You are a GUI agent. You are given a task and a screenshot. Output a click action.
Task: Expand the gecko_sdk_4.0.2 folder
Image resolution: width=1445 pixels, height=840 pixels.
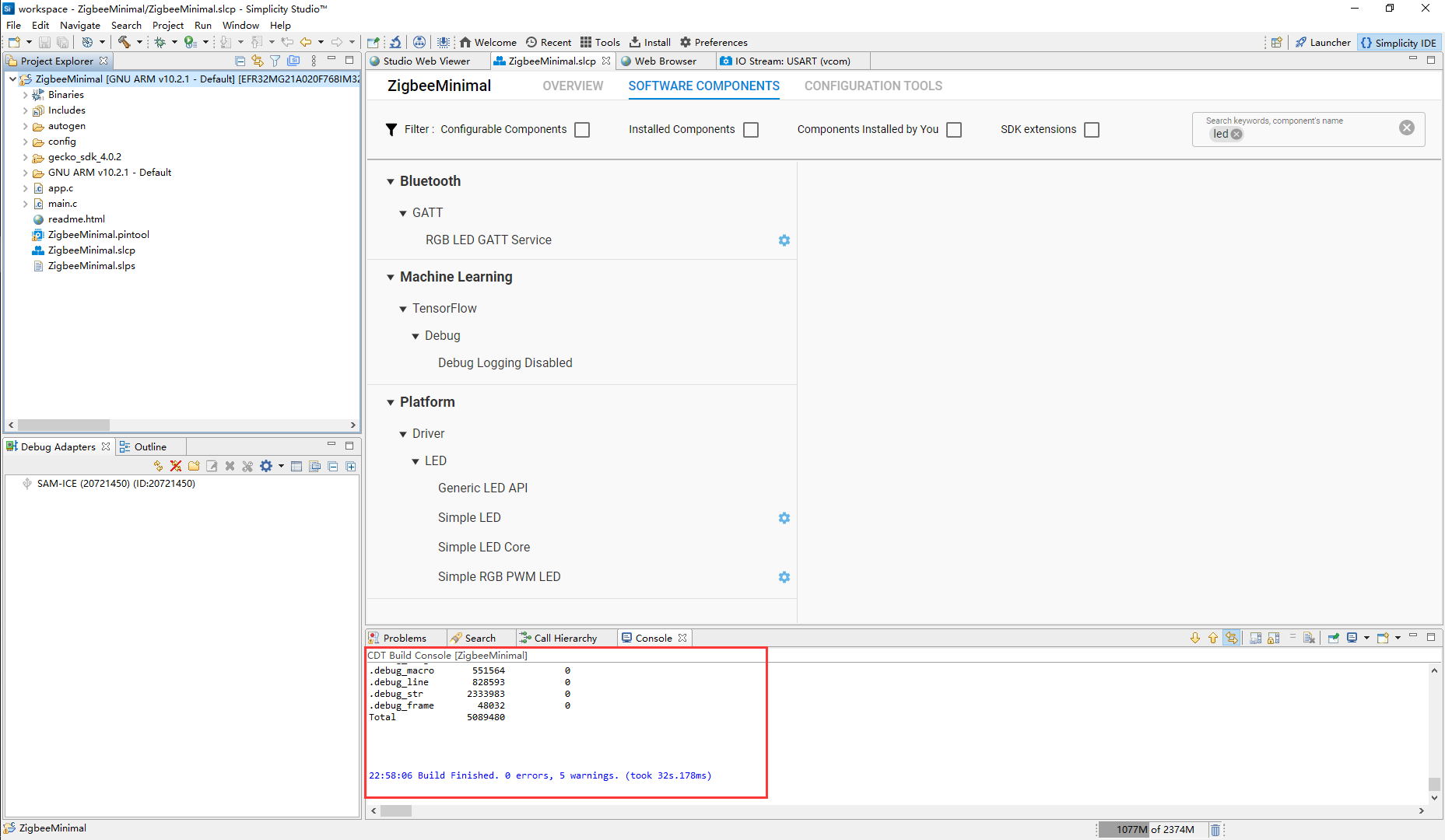tap(26, 156)
